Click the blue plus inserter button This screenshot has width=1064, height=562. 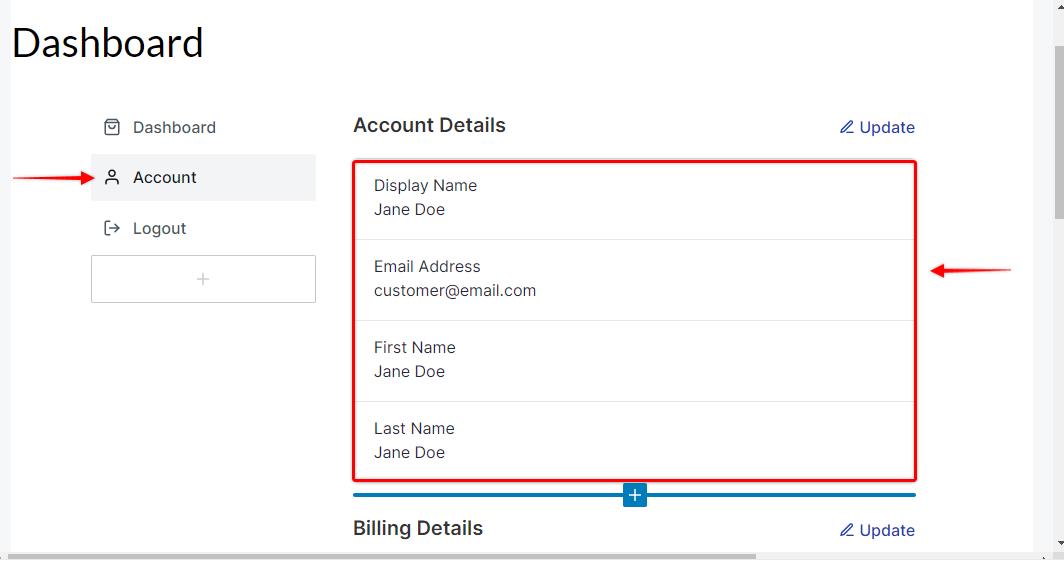(635, 495)
